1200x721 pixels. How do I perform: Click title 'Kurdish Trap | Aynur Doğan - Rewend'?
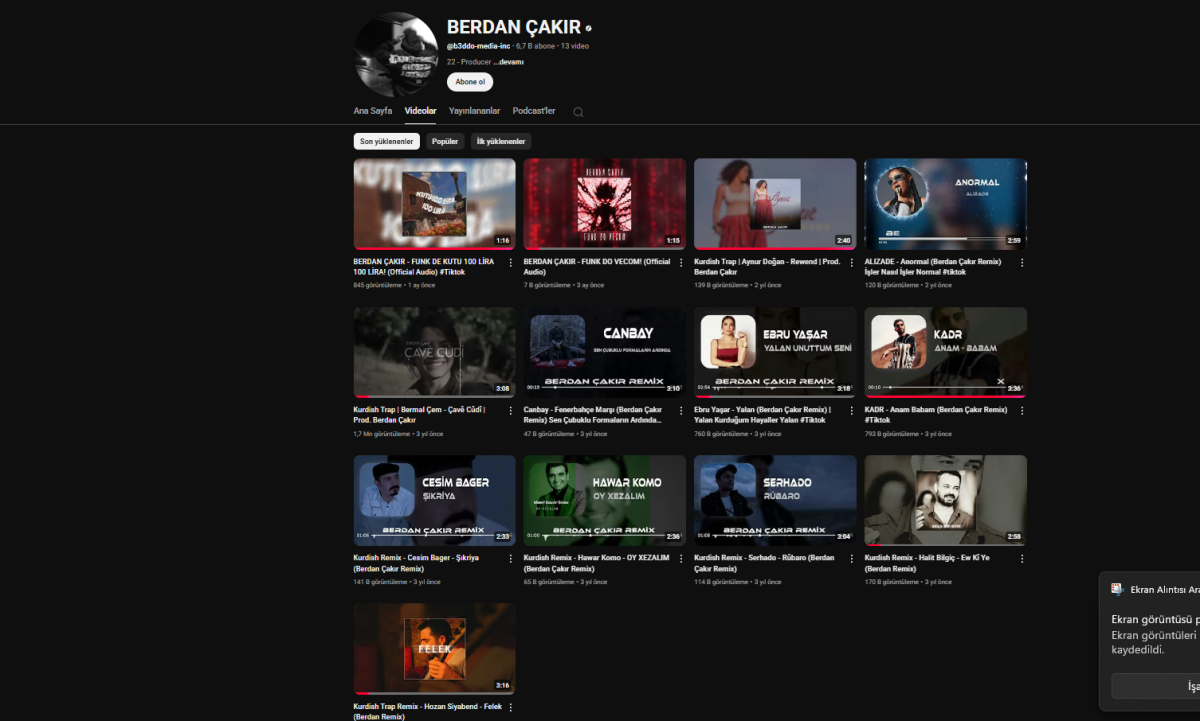767,267
